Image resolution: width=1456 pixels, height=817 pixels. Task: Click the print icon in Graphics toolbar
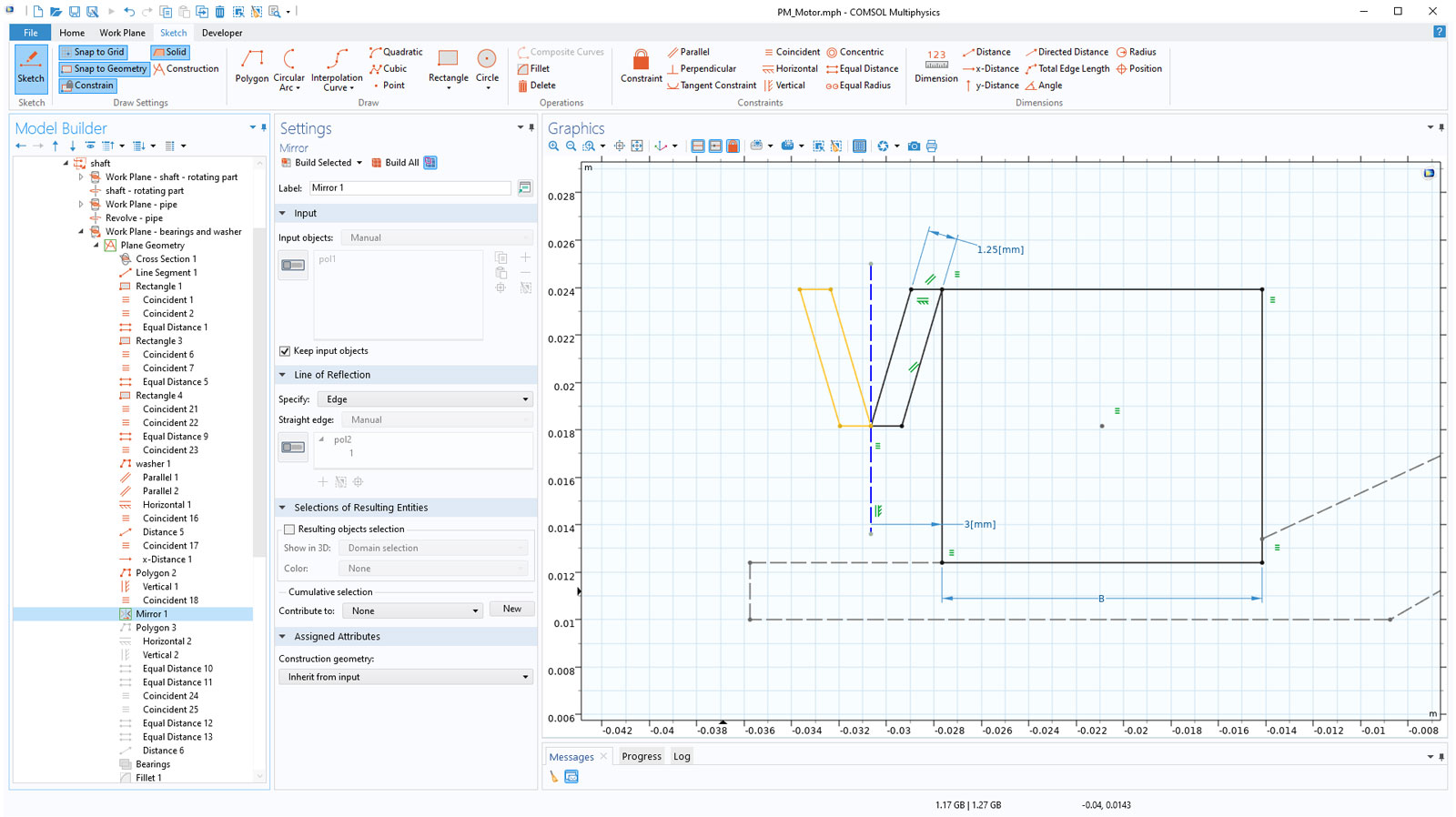point(932,146)
